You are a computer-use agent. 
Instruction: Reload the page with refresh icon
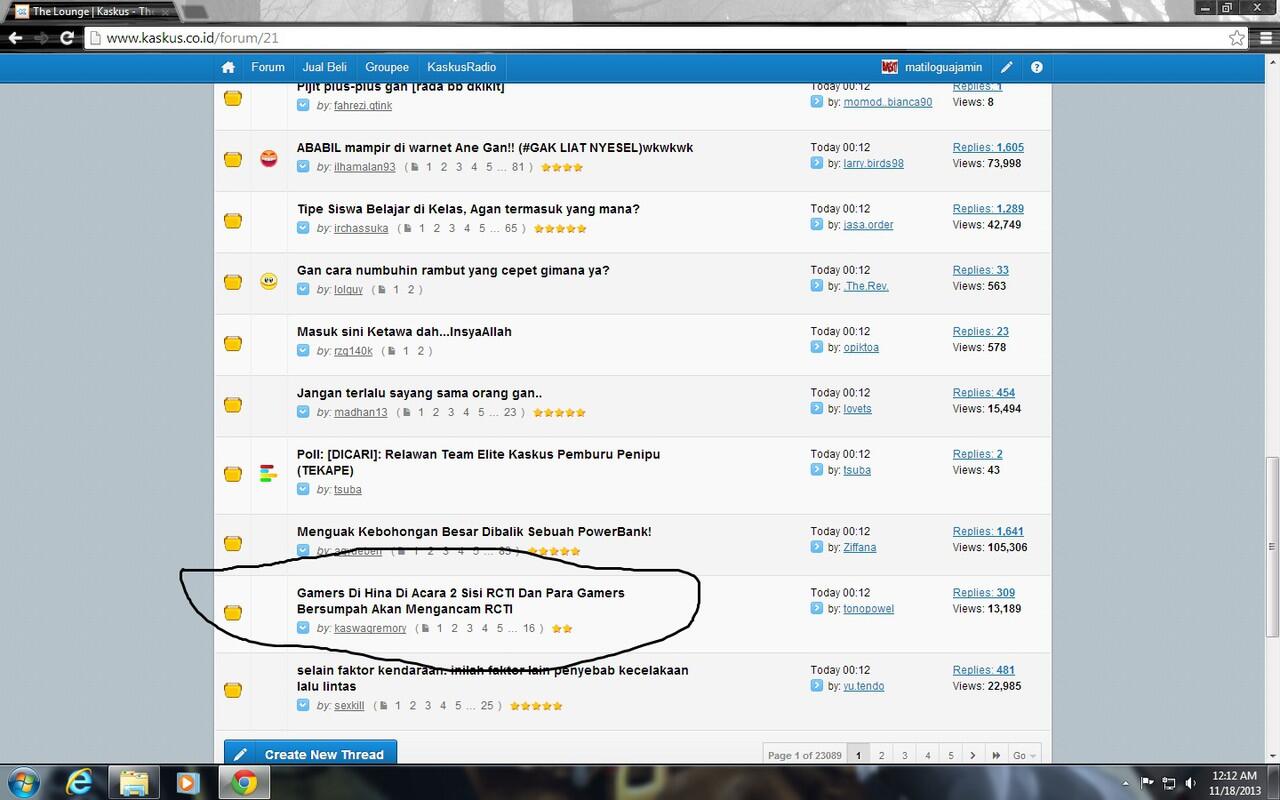coord(67,38)
